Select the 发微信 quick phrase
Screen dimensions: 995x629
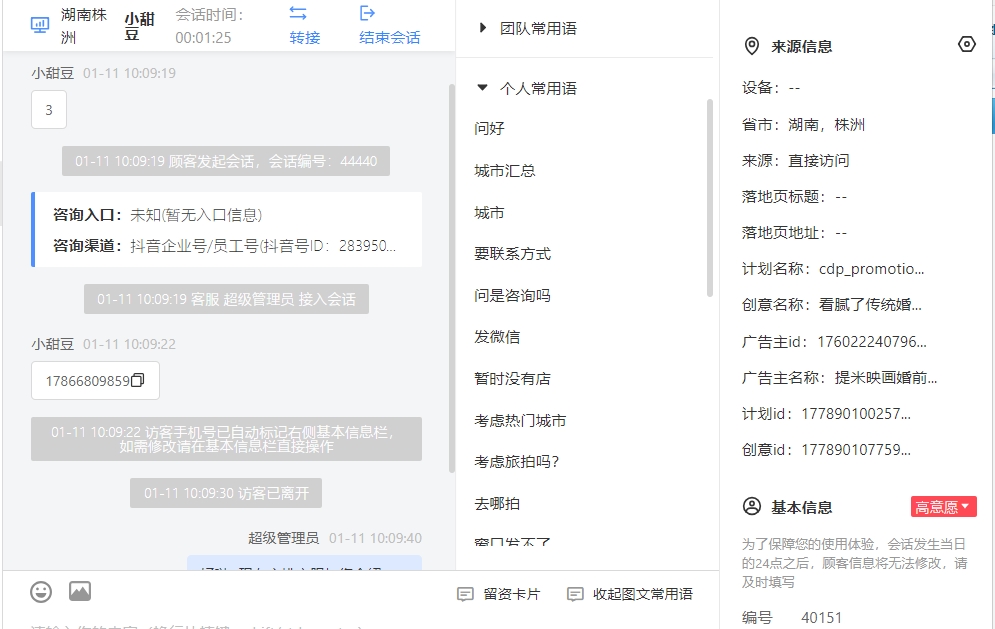tap(497, 337)
